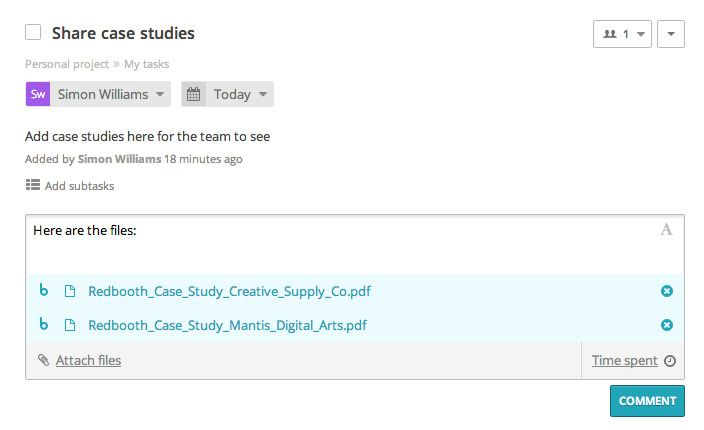Viewport: 704px width, 430px height.
Task: Open Personal project breadcrumb link
Action: [67, 64]
